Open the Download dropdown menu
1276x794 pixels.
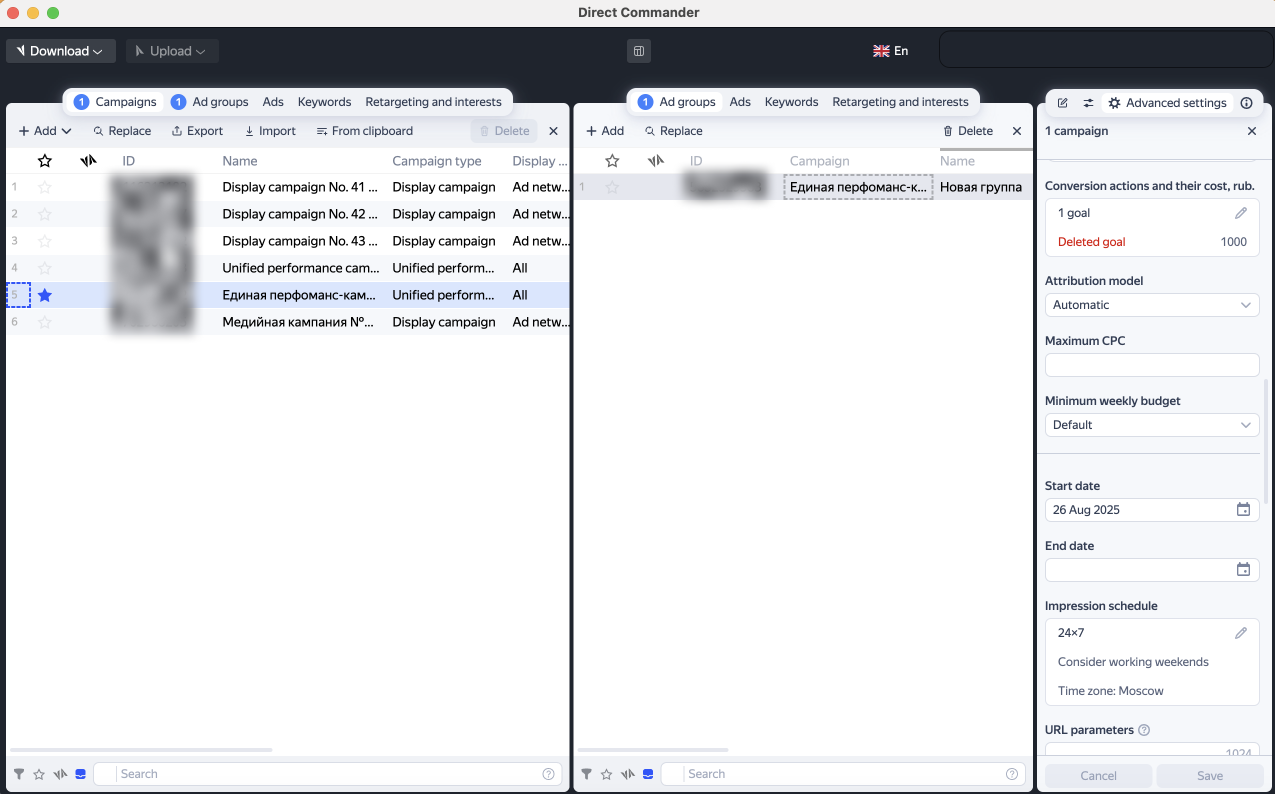(61, 51)
